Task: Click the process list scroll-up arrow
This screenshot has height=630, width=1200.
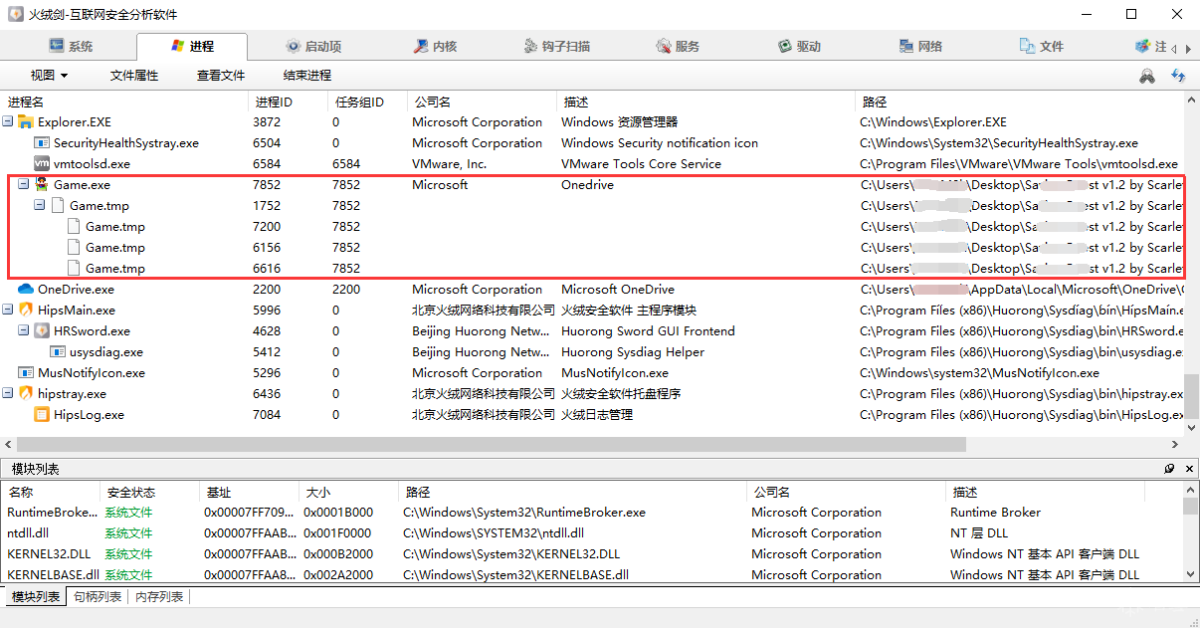Action: pyautogui.click(x=1191, y=100)
